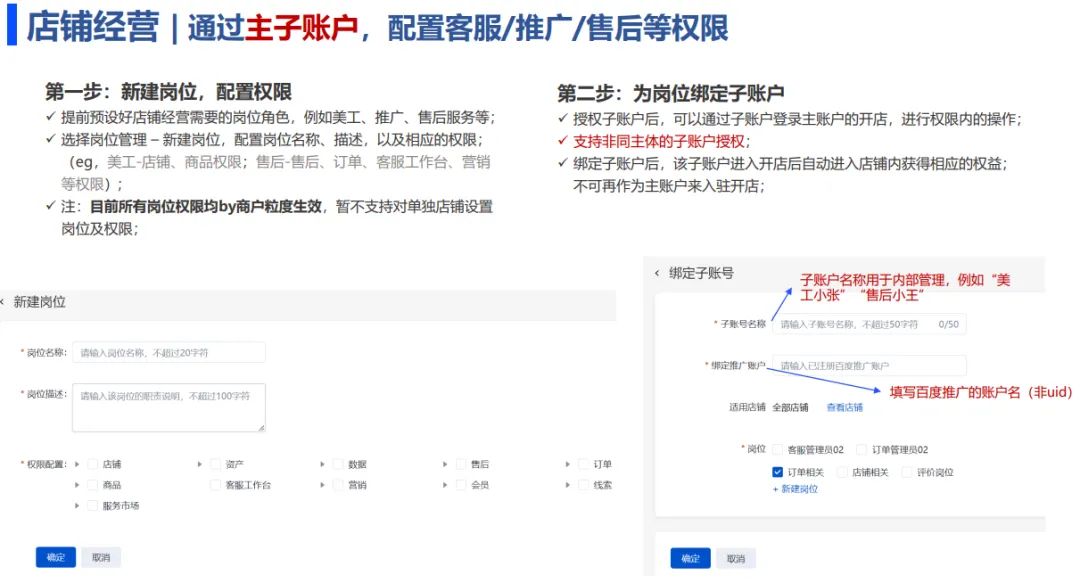Expand the 营销 permission node
1080x583 pixels.
[x=323, y=485]
